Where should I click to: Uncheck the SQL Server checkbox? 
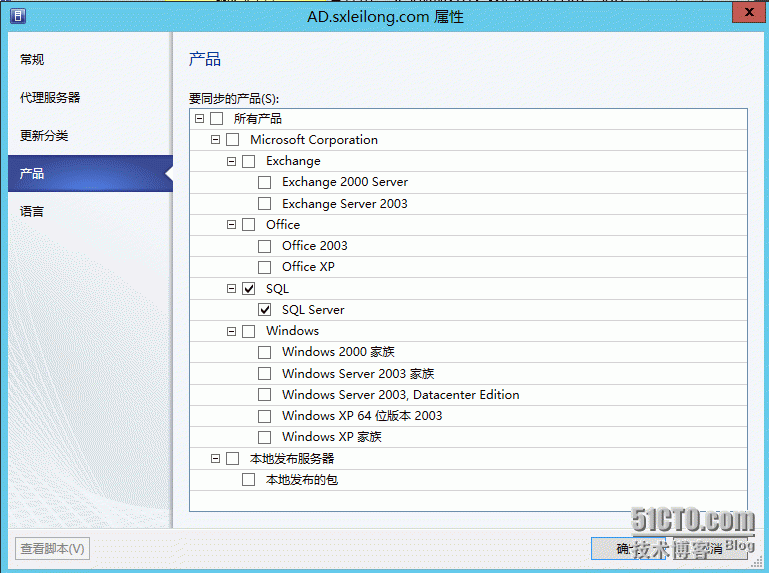tap(264, 310)
